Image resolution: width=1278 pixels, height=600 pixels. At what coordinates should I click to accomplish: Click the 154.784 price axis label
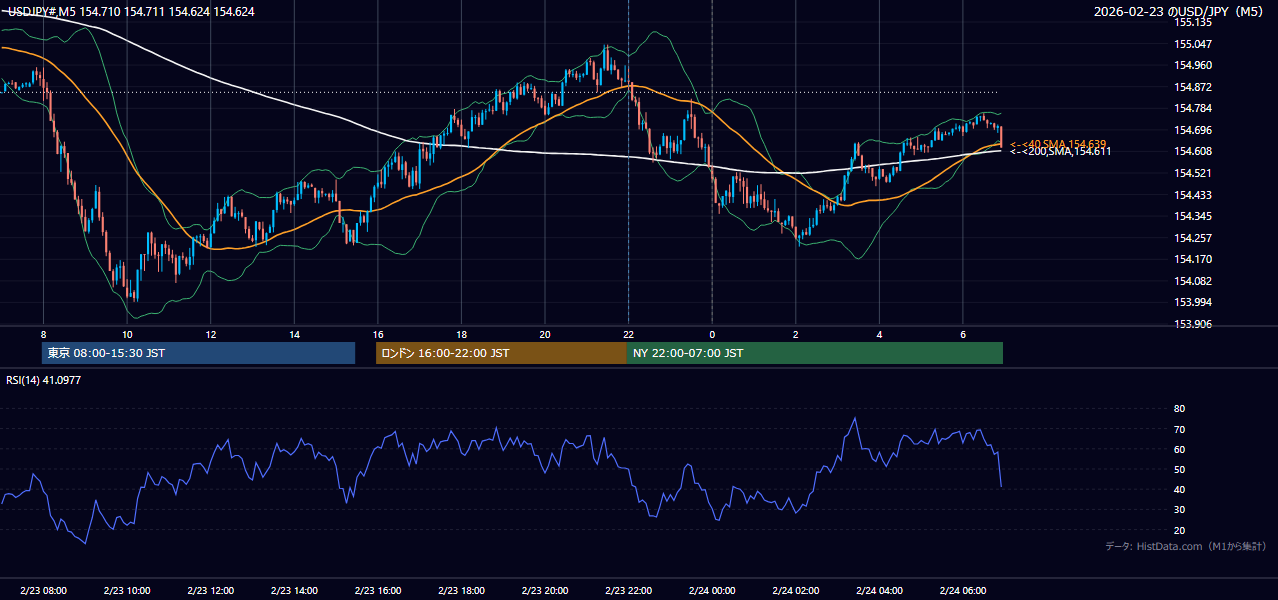tap(1192, 108)
